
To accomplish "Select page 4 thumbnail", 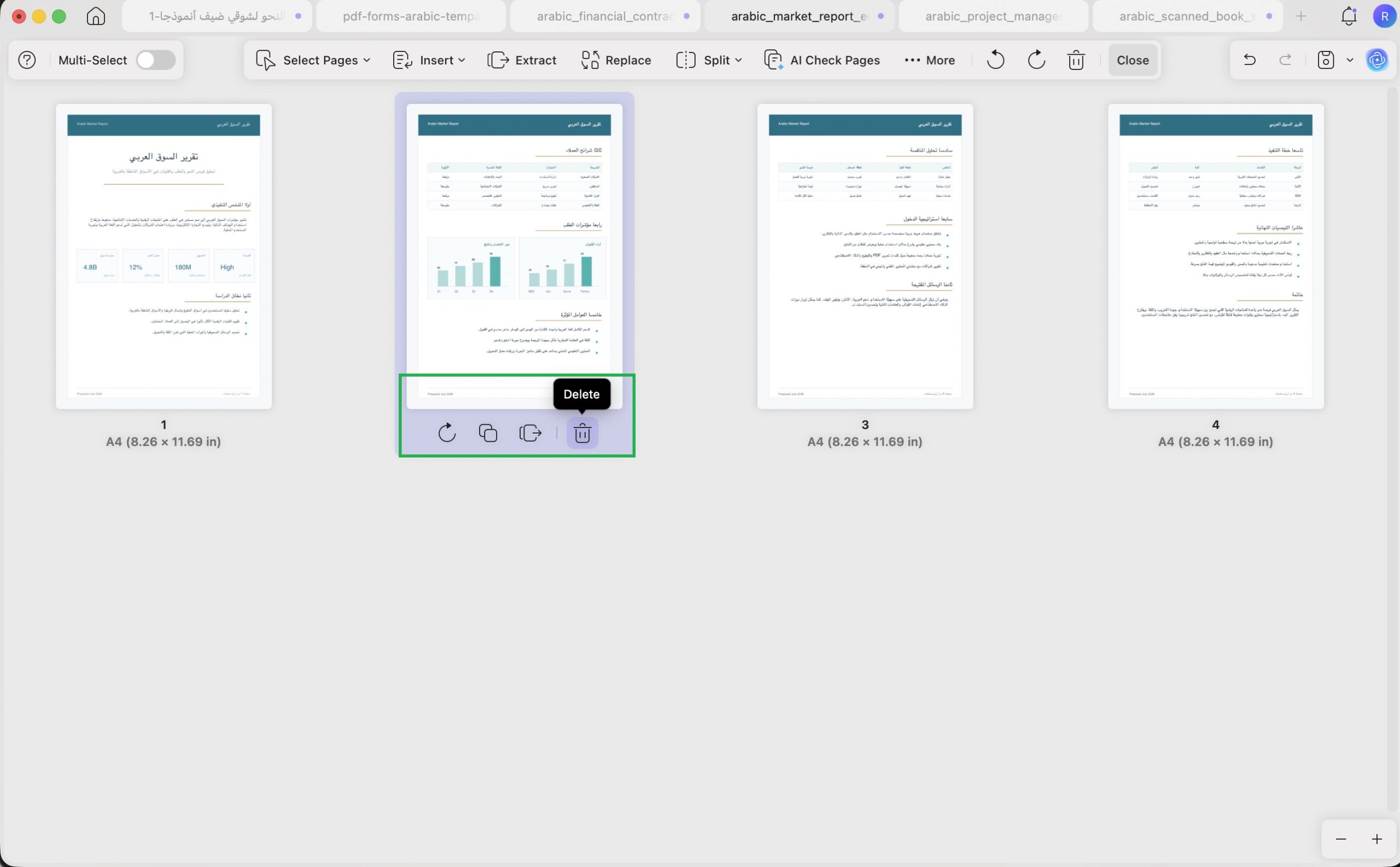I will pyautogui.click(x=1215, y=256).
